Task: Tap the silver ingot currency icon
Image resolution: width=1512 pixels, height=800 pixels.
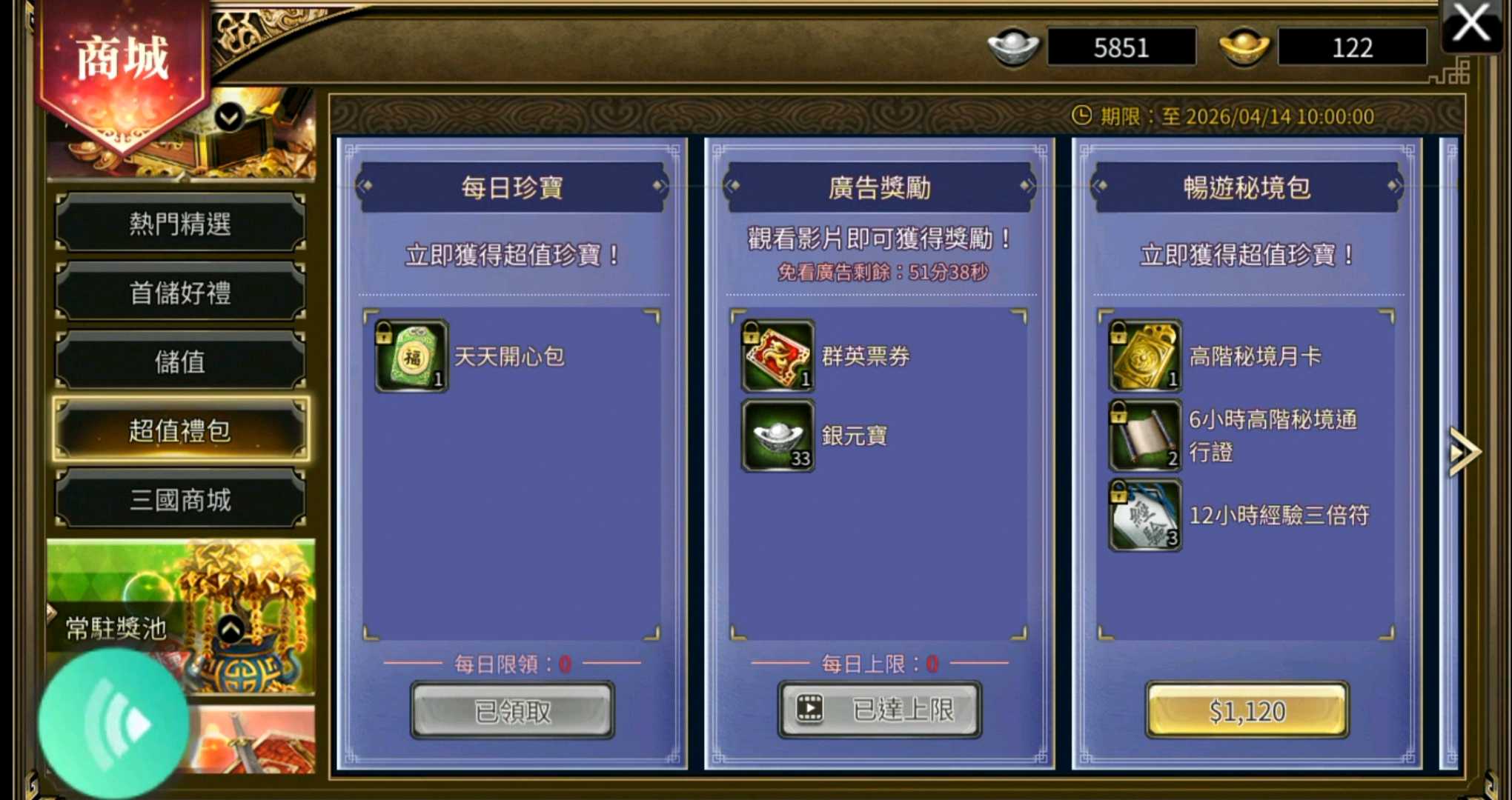Action: tap(1013, 47)
